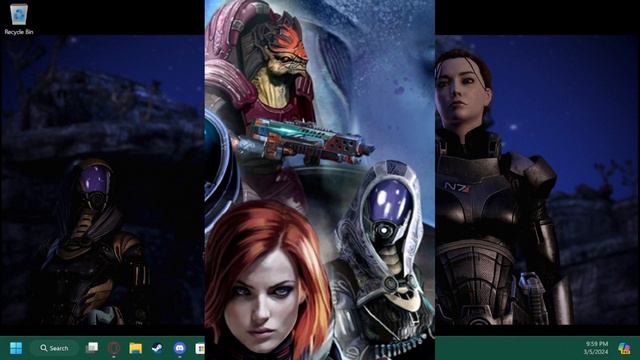Image resolution: width=640 pixels, height=360 pixels.
Task: Open the Windows Start menu
Action: (16, 348)
